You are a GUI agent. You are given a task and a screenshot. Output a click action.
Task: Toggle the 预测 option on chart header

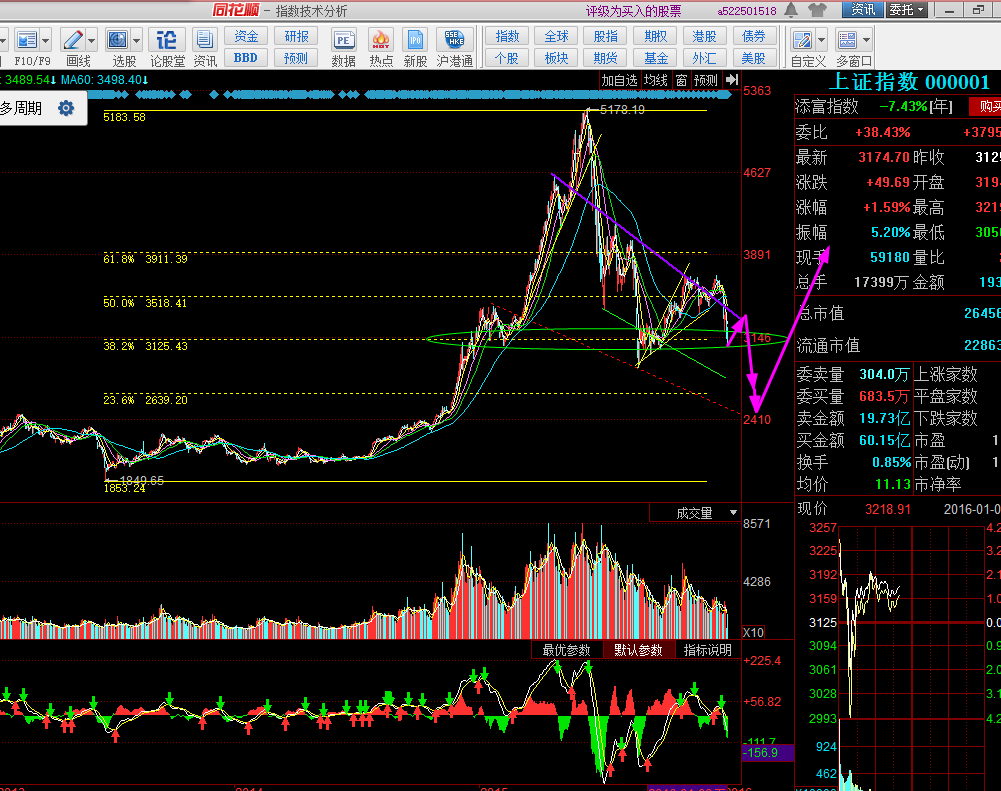(706, 80)
